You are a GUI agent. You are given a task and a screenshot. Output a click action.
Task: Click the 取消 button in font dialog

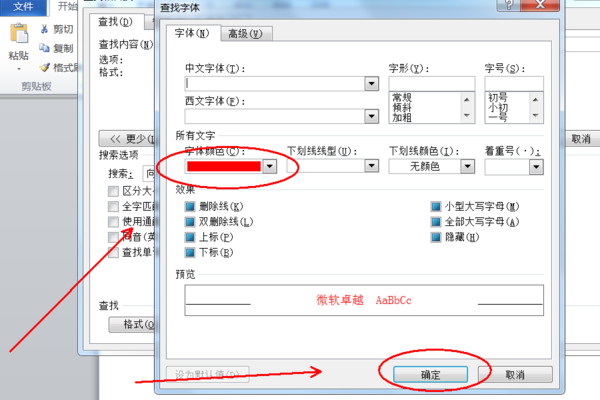[x=515, y=375]
